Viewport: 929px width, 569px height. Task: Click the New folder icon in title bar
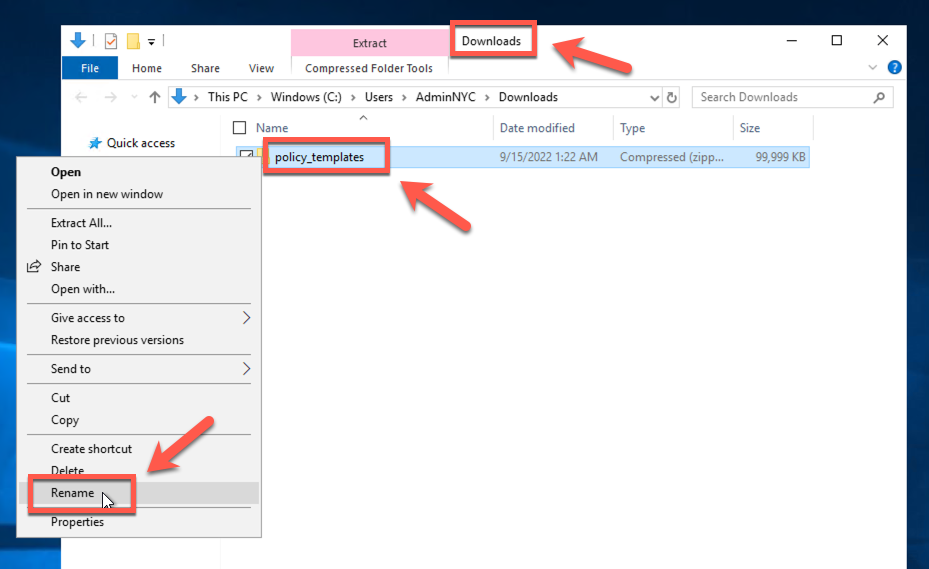pos(132,41)
